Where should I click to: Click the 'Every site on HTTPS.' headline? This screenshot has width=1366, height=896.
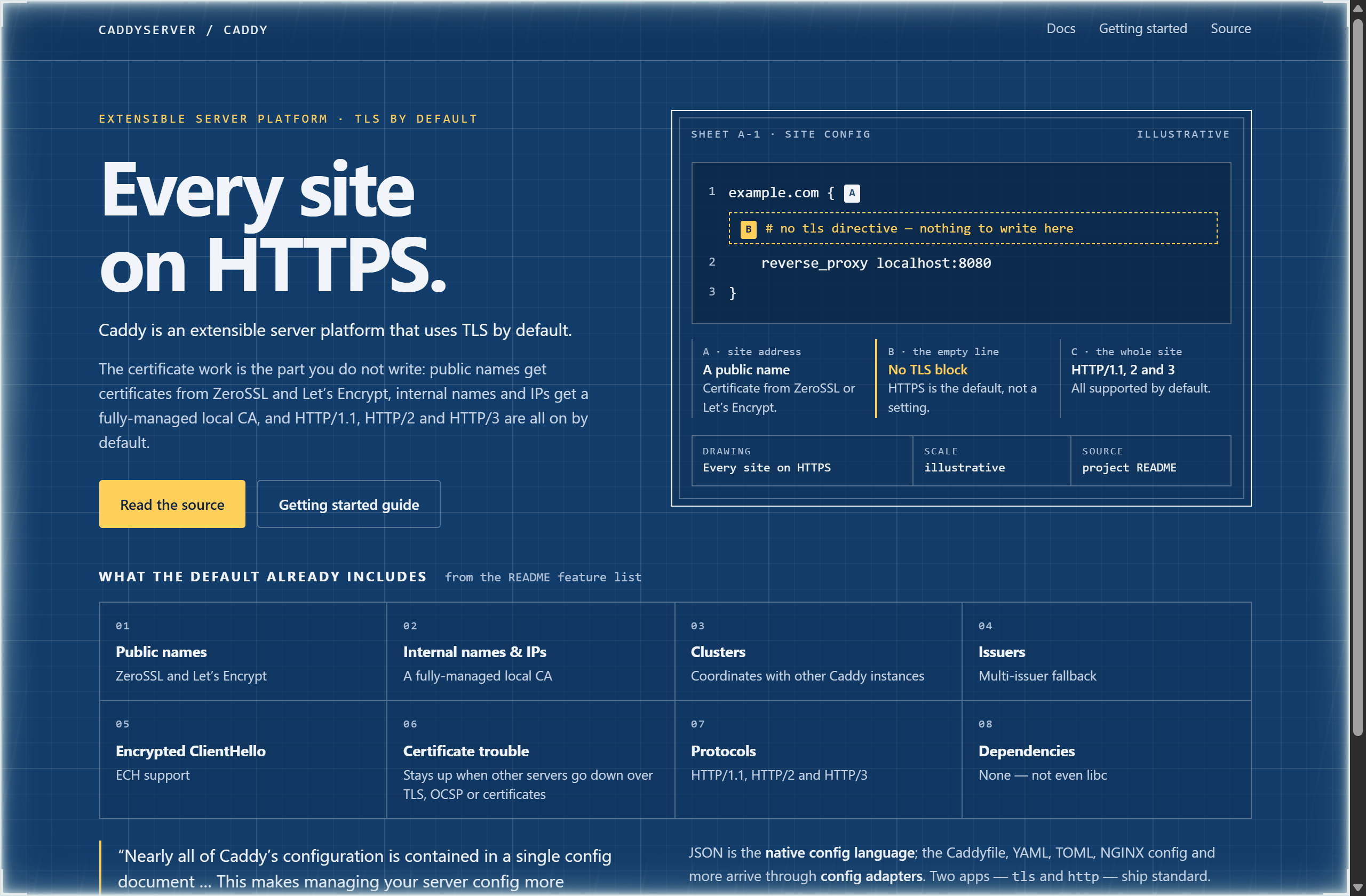tap(273, 227)
